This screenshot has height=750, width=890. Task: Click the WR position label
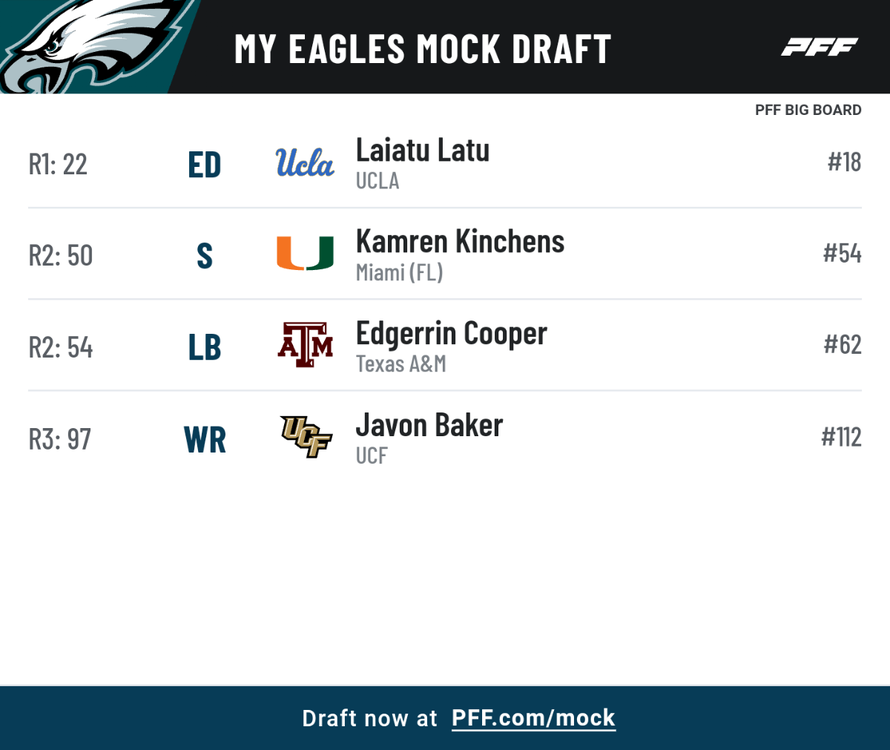(205, 440)
